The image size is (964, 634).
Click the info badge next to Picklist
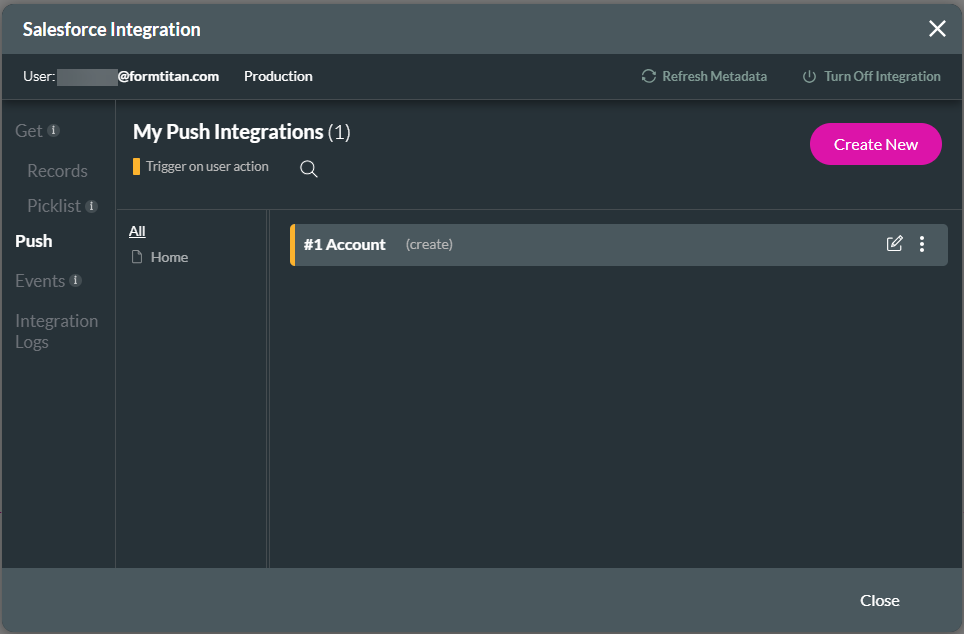click(91, 205)
